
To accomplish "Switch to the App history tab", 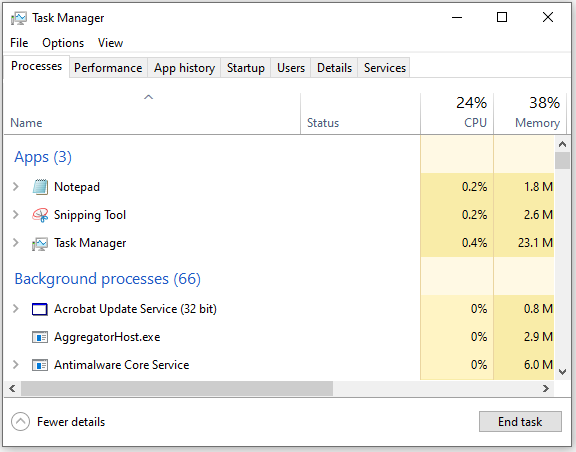I will tap(184, 68).
